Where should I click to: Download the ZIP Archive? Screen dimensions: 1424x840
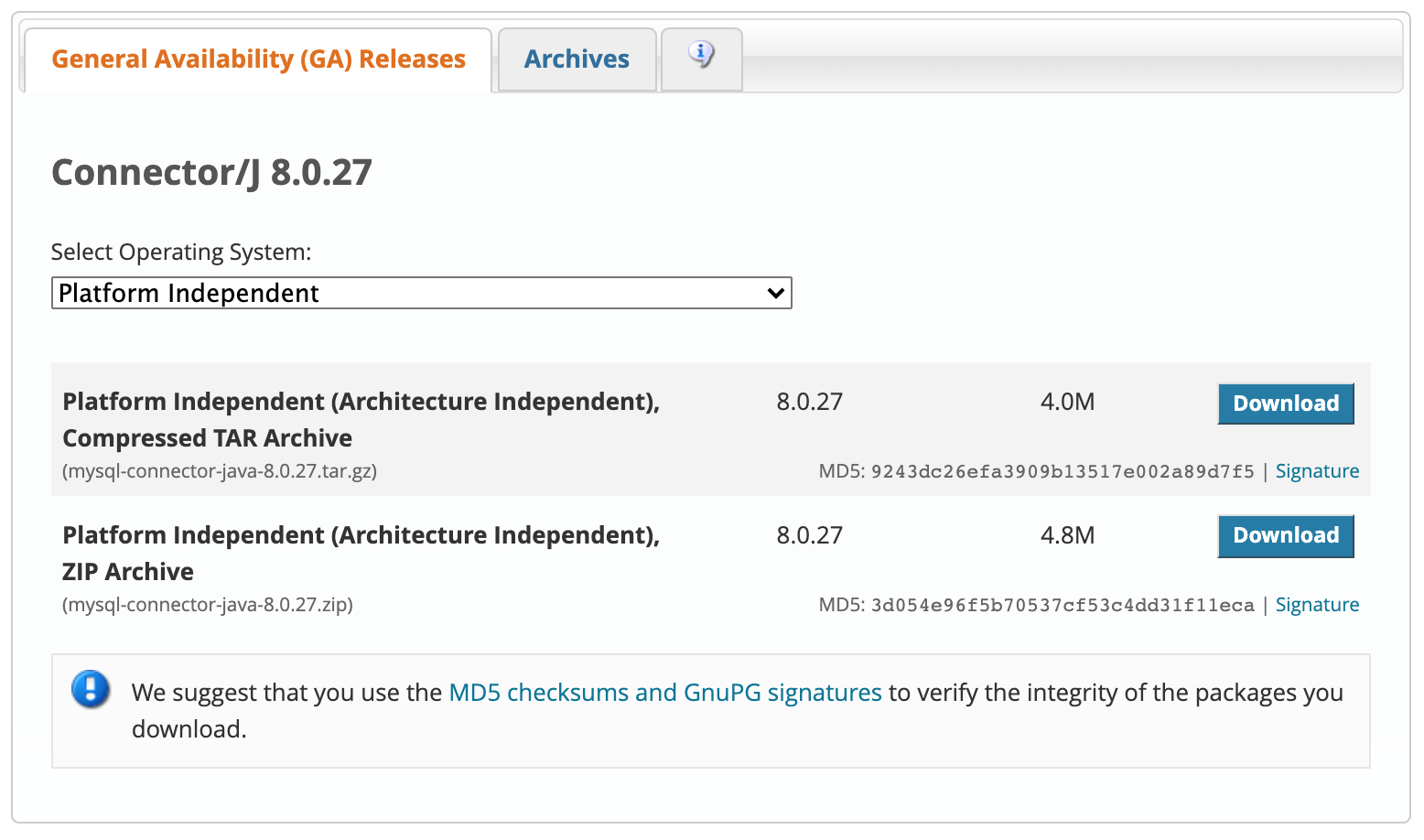pos(1285,535)
